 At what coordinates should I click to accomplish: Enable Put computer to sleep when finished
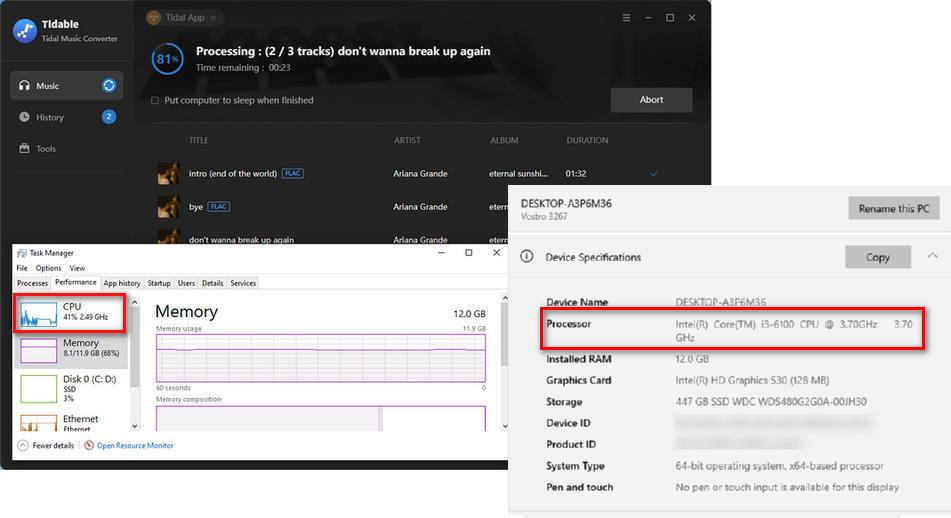pyautogui.click(x=155, y=100)
